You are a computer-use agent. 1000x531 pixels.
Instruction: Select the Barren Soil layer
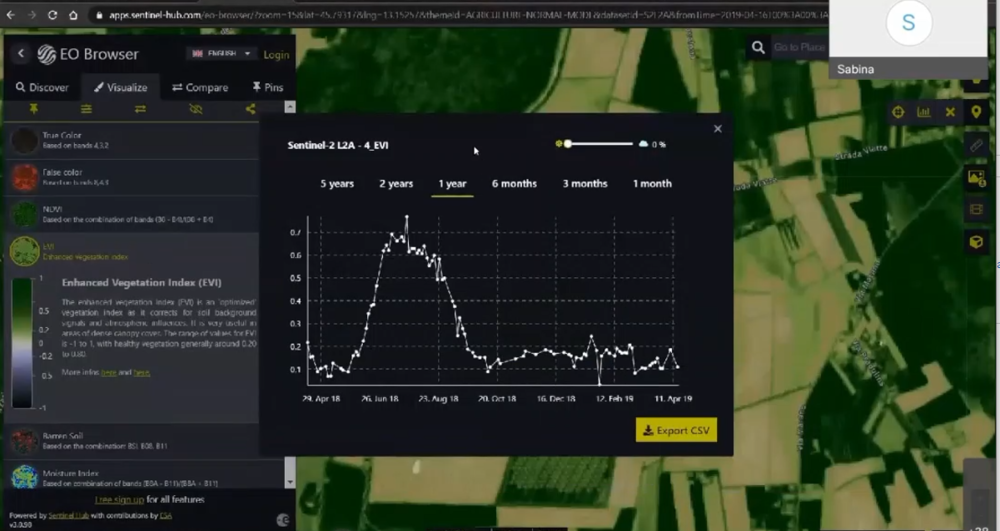click(131, 441)
